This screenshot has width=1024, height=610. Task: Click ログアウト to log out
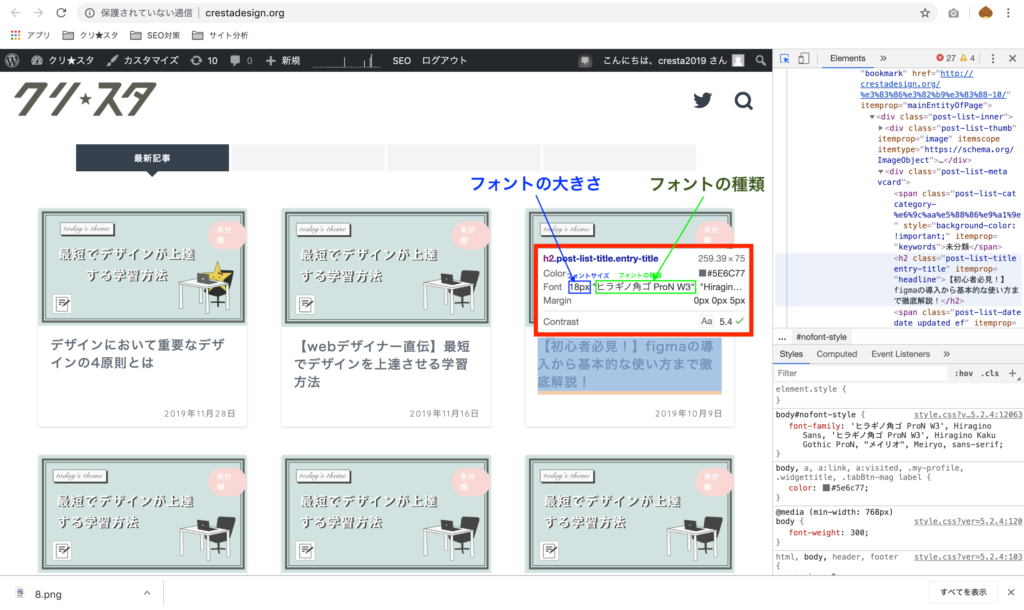[x=444, y=61]
